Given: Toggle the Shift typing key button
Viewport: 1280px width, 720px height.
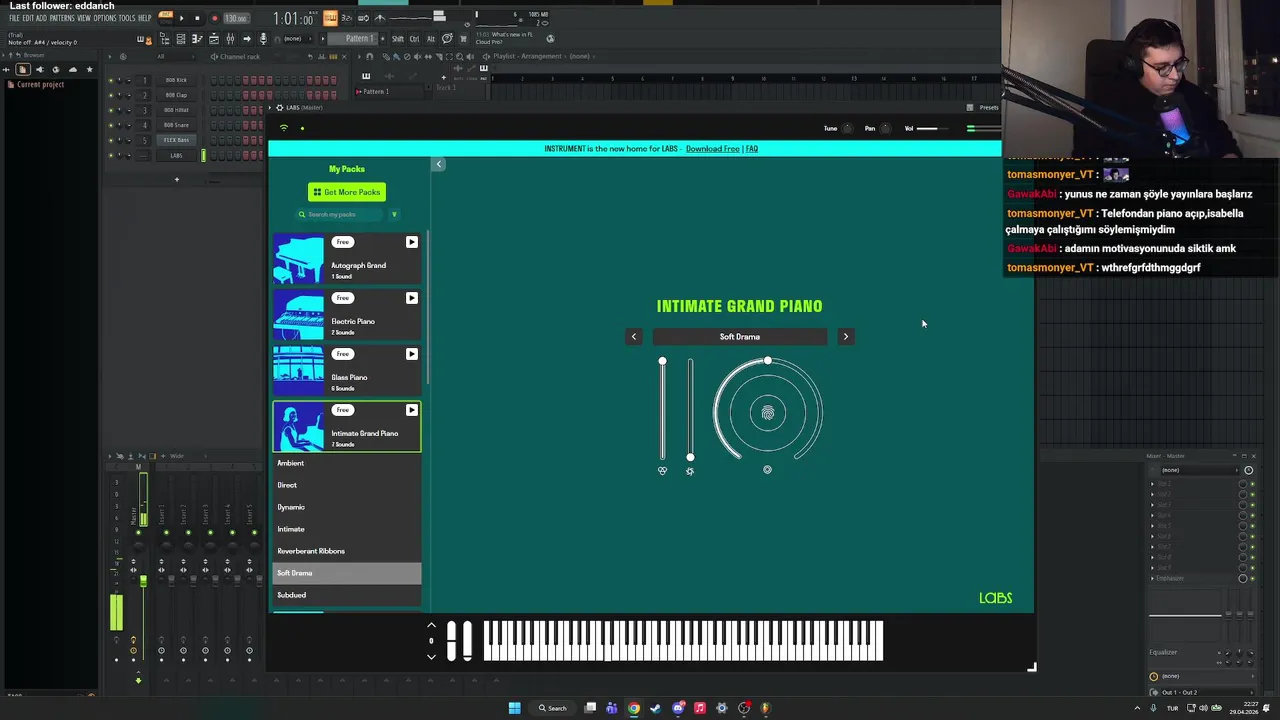Looking at the screenshot, I should 398,38.
